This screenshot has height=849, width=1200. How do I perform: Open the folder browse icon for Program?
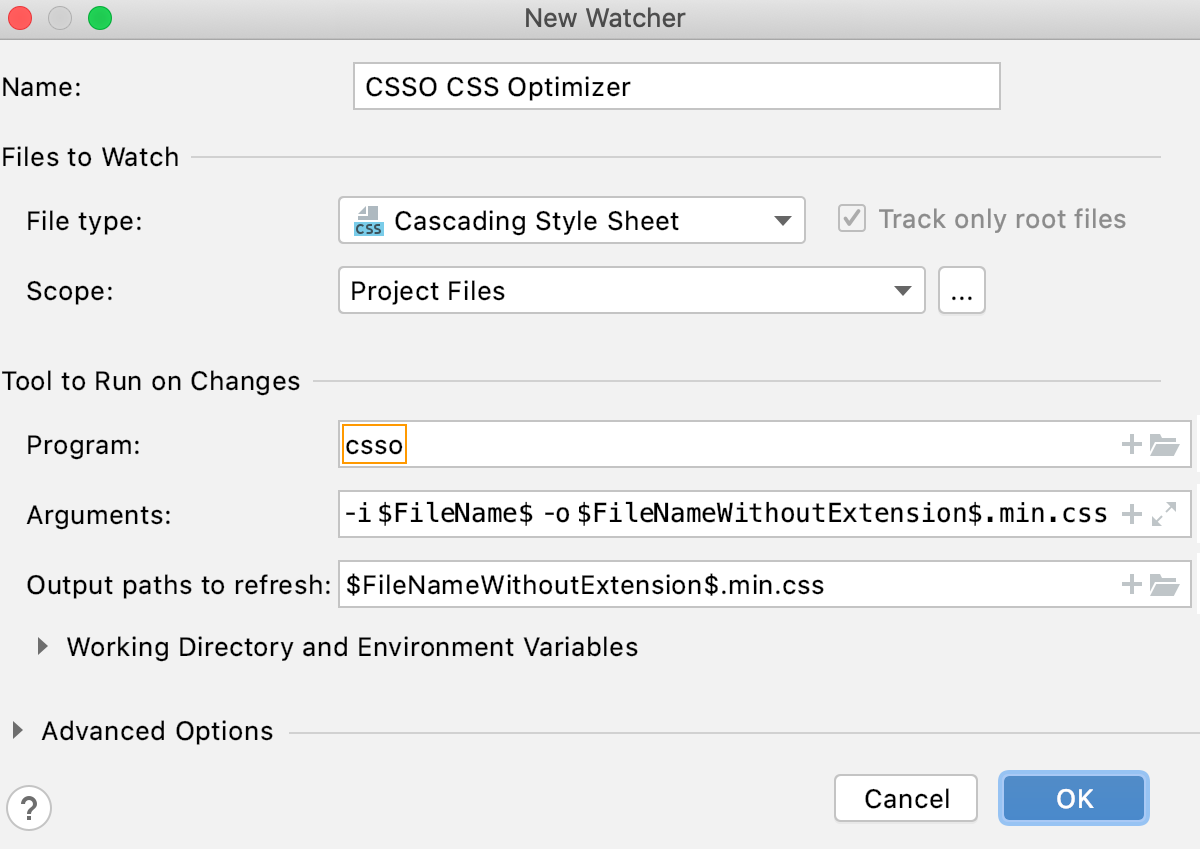point(1166,444)
